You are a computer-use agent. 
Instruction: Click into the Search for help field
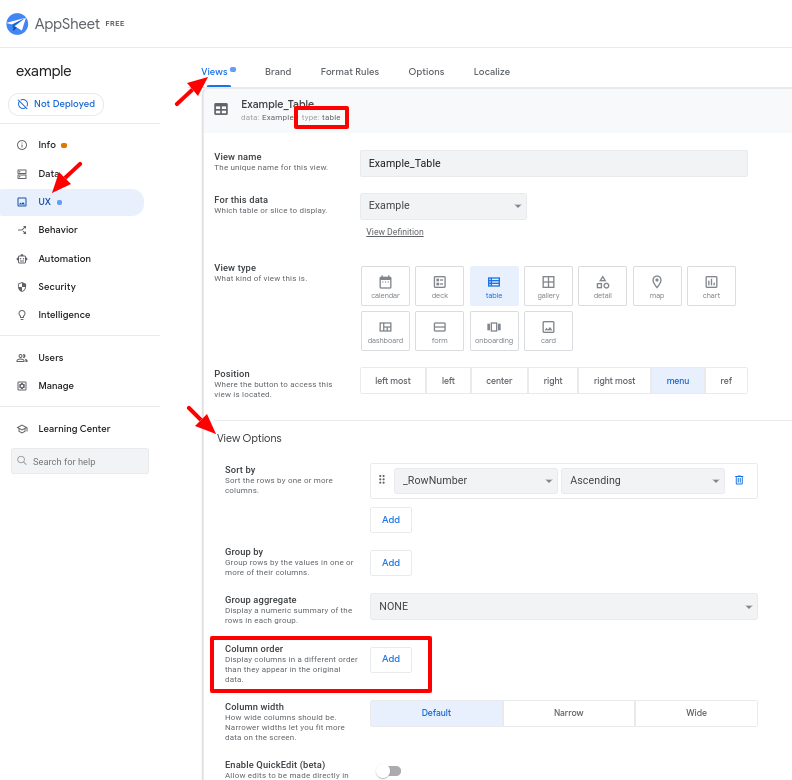point(80,461)
